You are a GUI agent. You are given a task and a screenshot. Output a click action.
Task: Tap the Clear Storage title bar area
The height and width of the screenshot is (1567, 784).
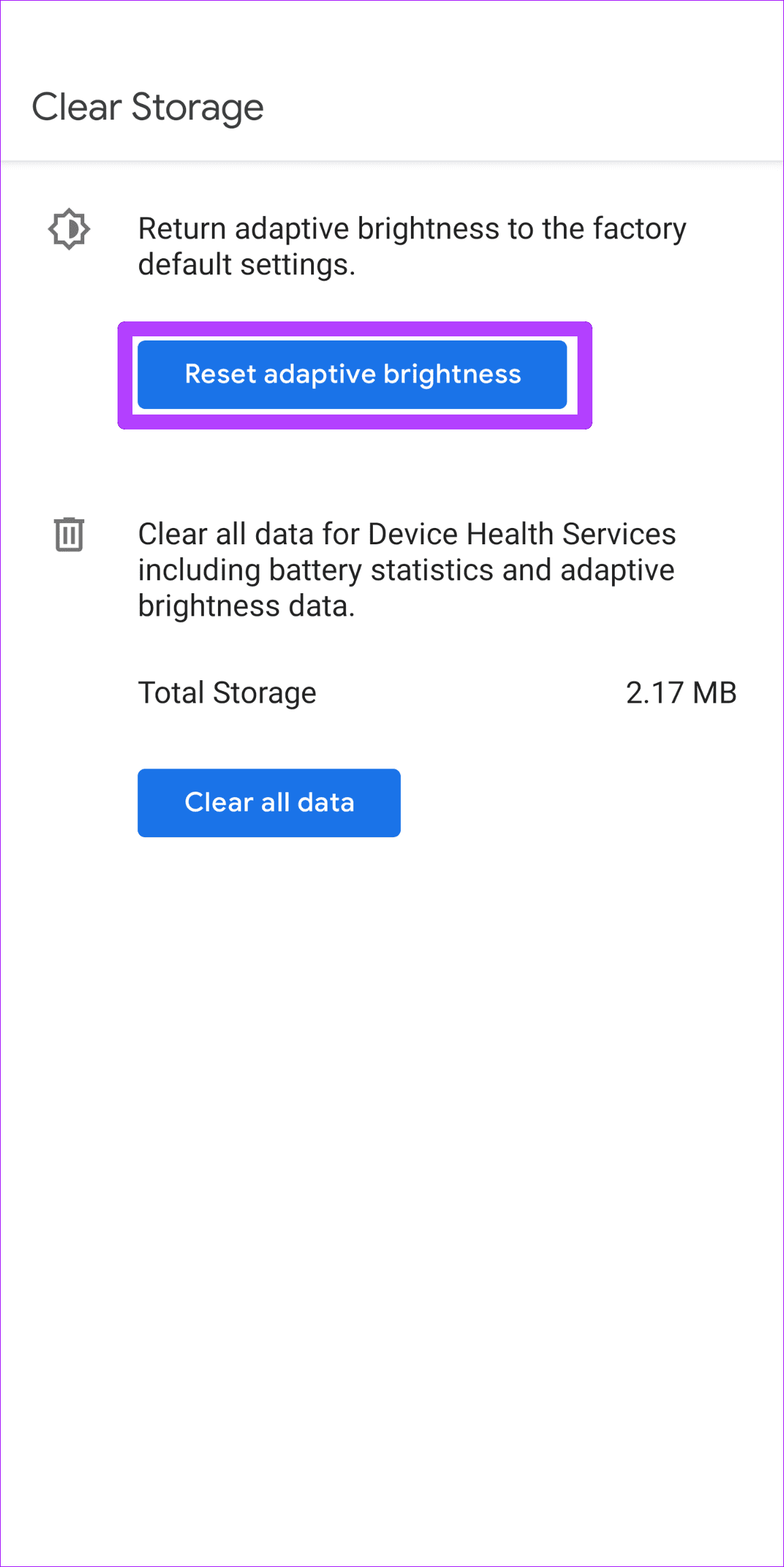pyautogui.click(x=149, y=107)
